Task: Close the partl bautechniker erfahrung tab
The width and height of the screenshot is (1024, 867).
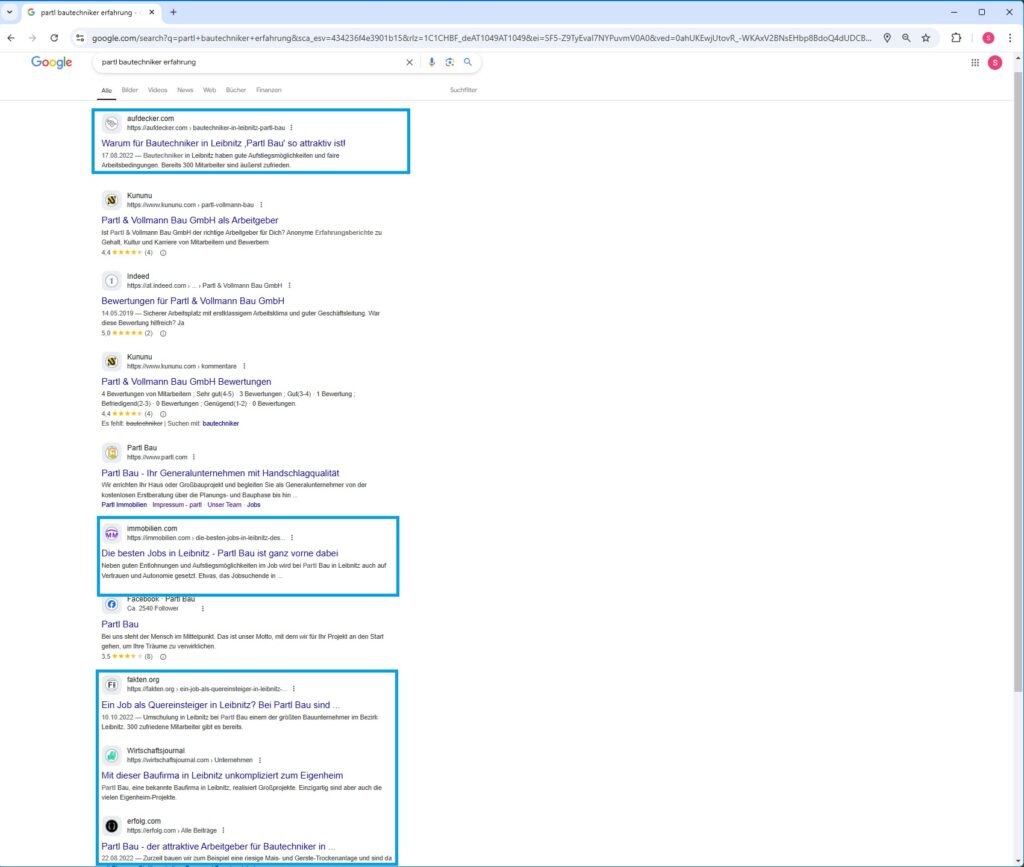Action: coord(152,12)
